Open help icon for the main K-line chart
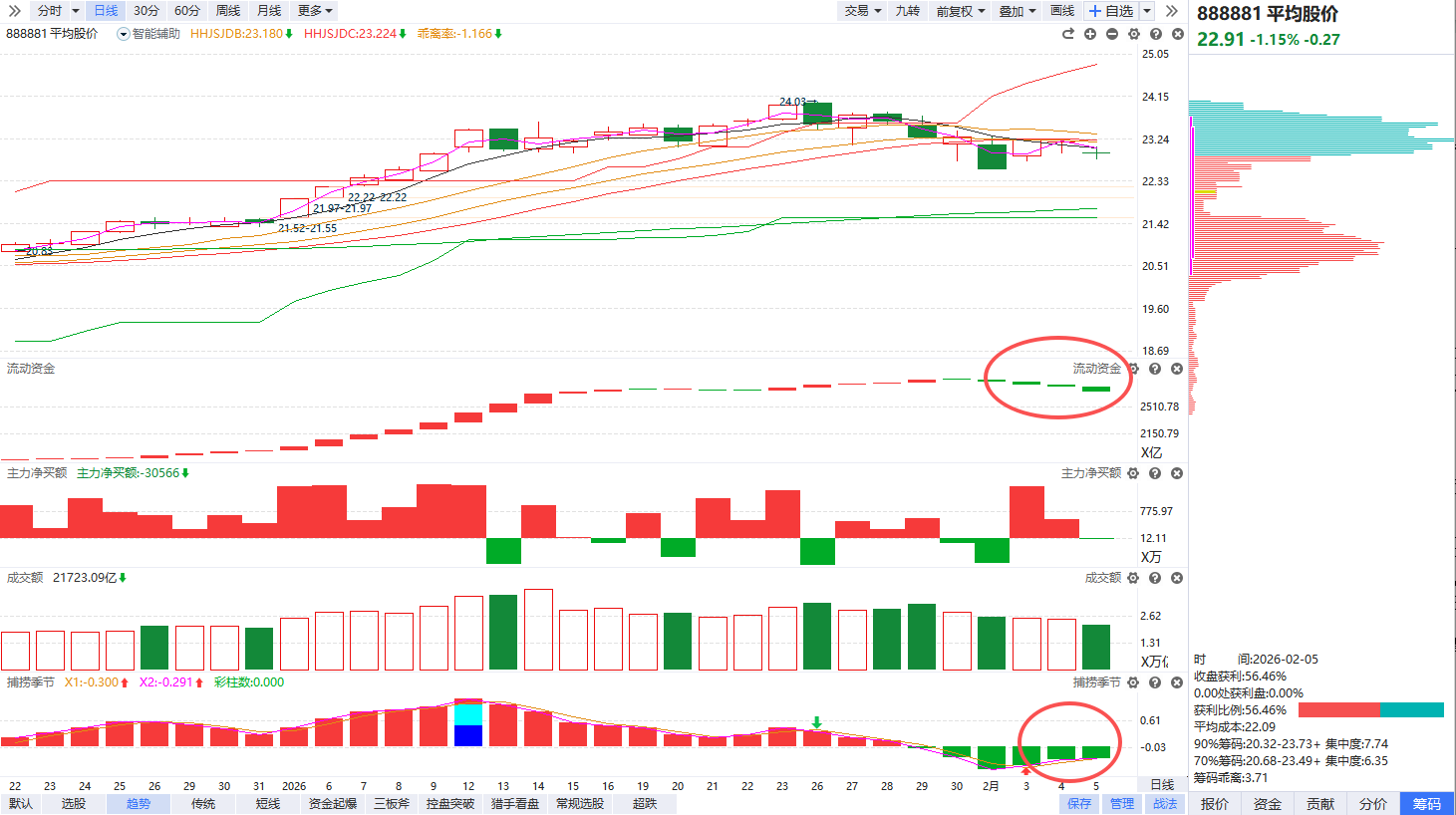Screen dimensions: 1456x815 pyautogui.click(x=1156, y=34)
